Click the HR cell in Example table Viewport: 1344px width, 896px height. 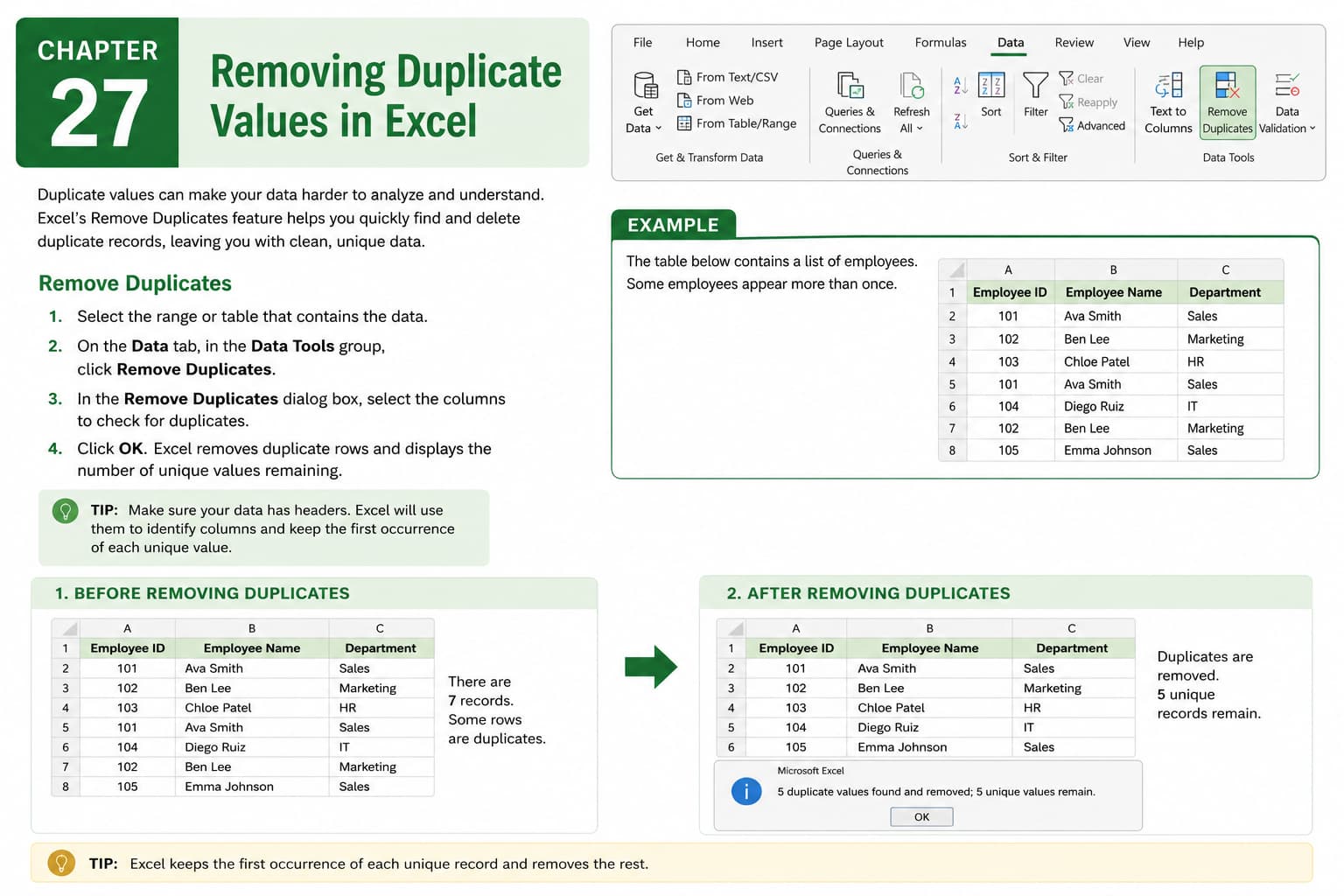coord(1230,361)
